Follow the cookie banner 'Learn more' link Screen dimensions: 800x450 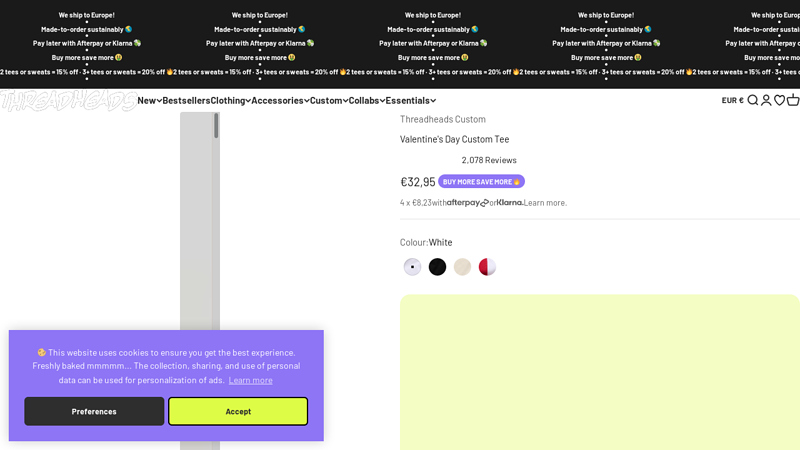coord(250,380)
